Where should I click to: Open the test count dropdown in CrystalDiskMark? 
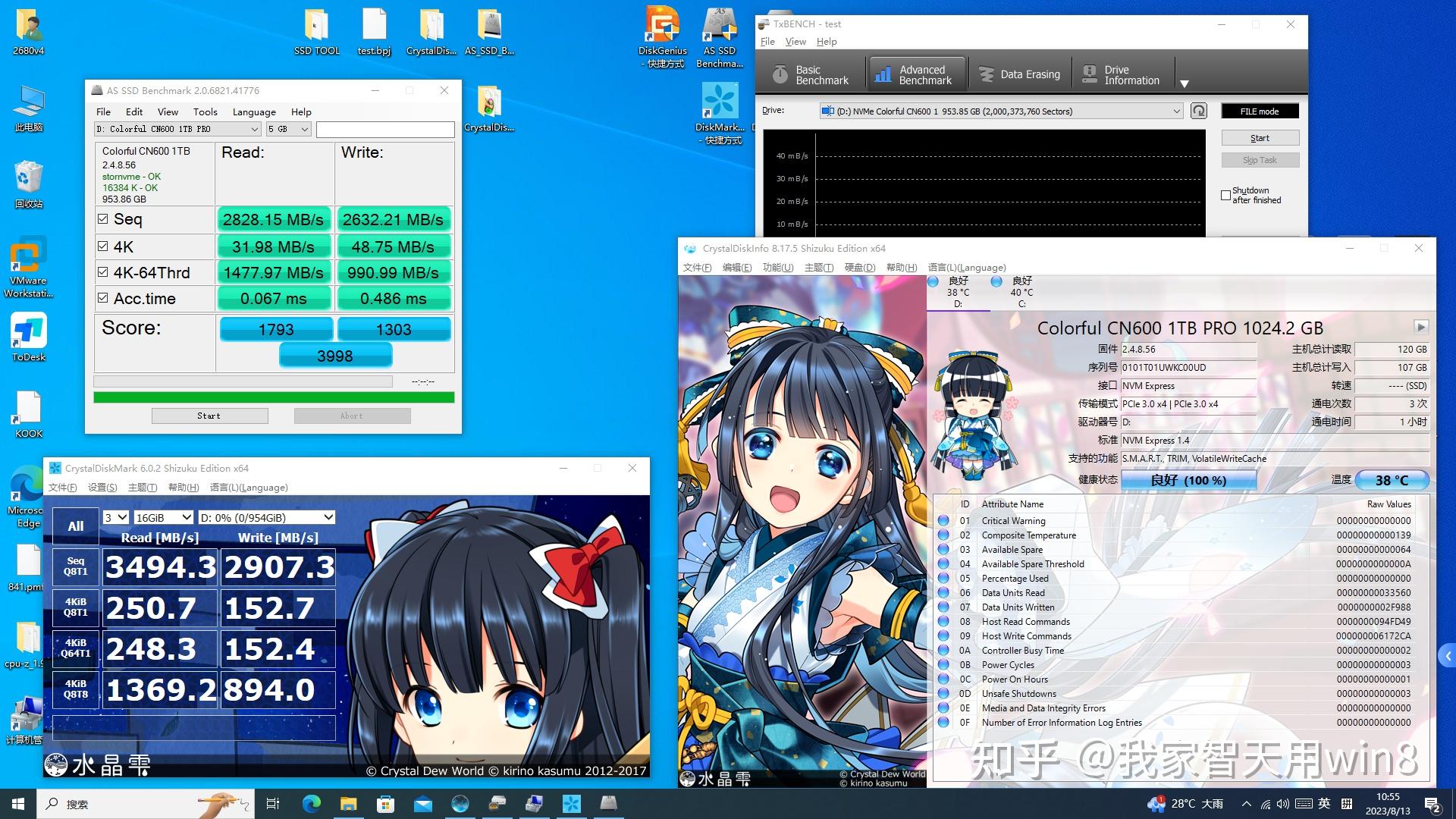(116, 517)
